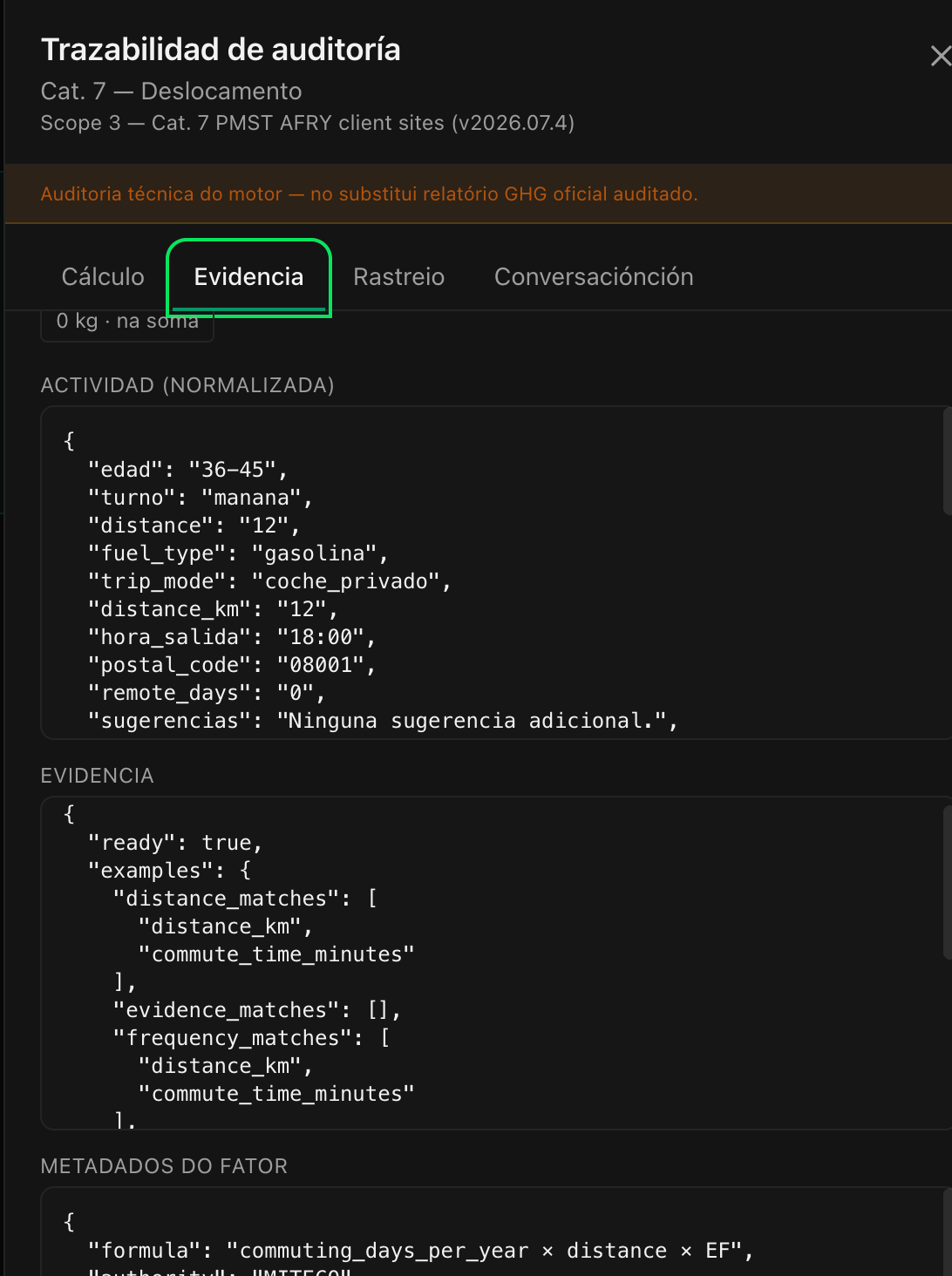The width and height of the screenshot is (952, 1276).
Task: Click the evidence JSON box scrollbar
Action: [948, 882]
